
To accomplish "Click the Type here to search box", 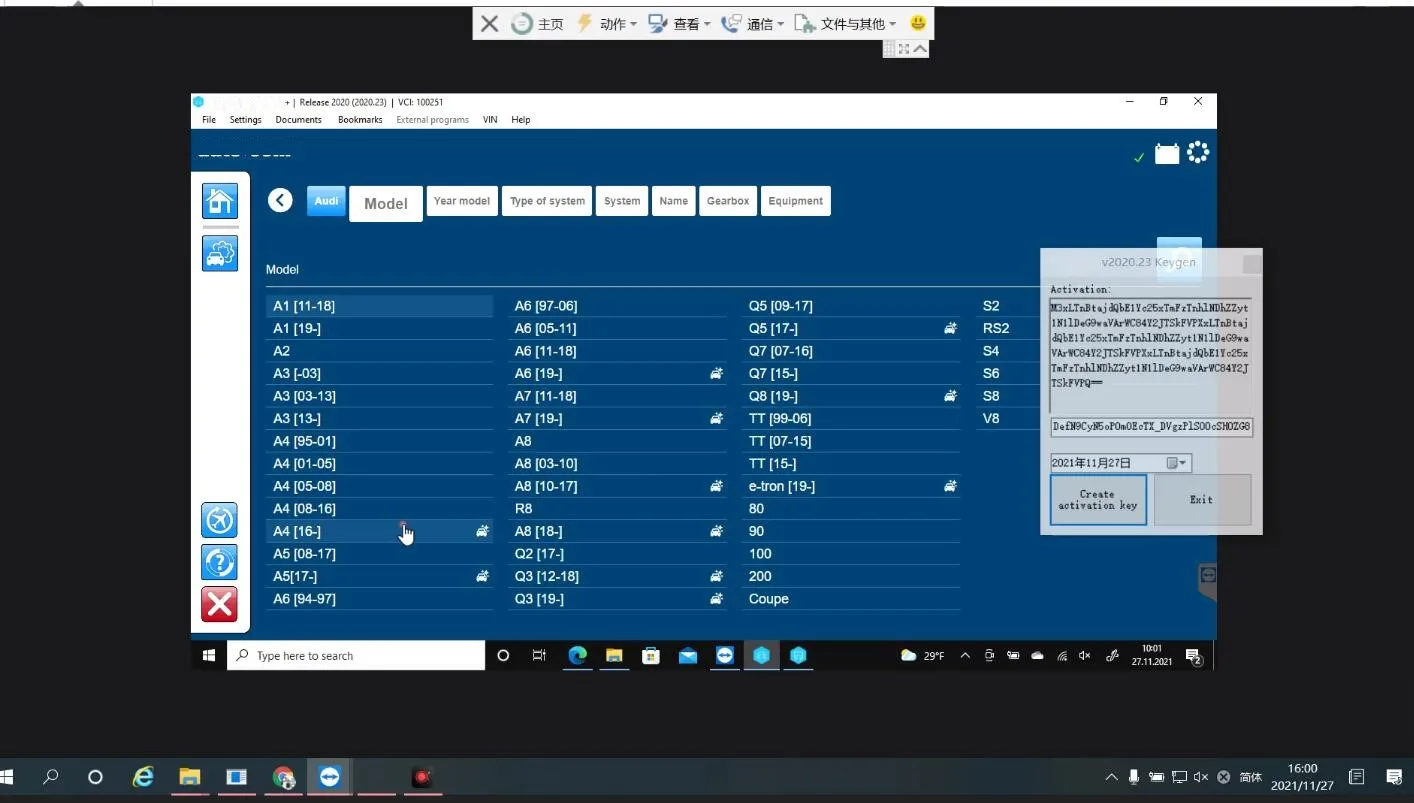I will (356, 656).
